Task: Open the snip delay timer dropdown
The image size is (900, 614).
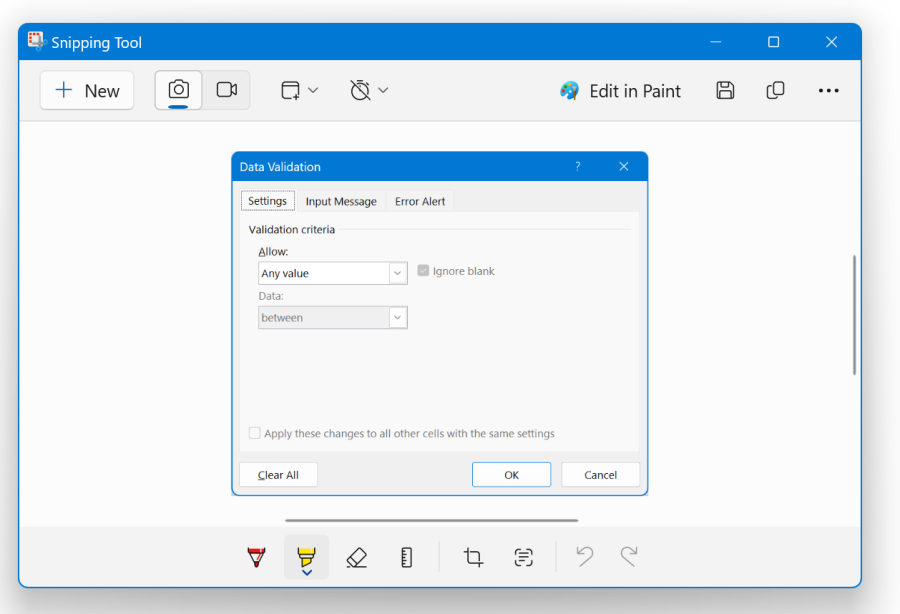Action: (x=369, y=89)
